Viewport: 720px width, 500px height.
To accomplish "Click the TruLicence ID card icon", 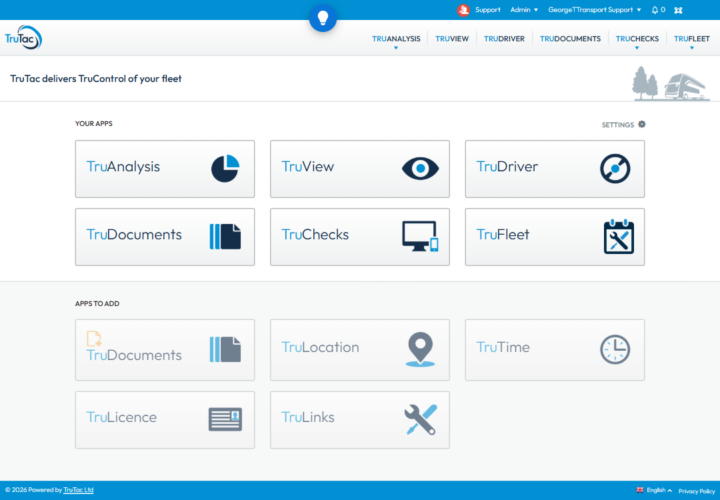I will click(x=225, y=419).
